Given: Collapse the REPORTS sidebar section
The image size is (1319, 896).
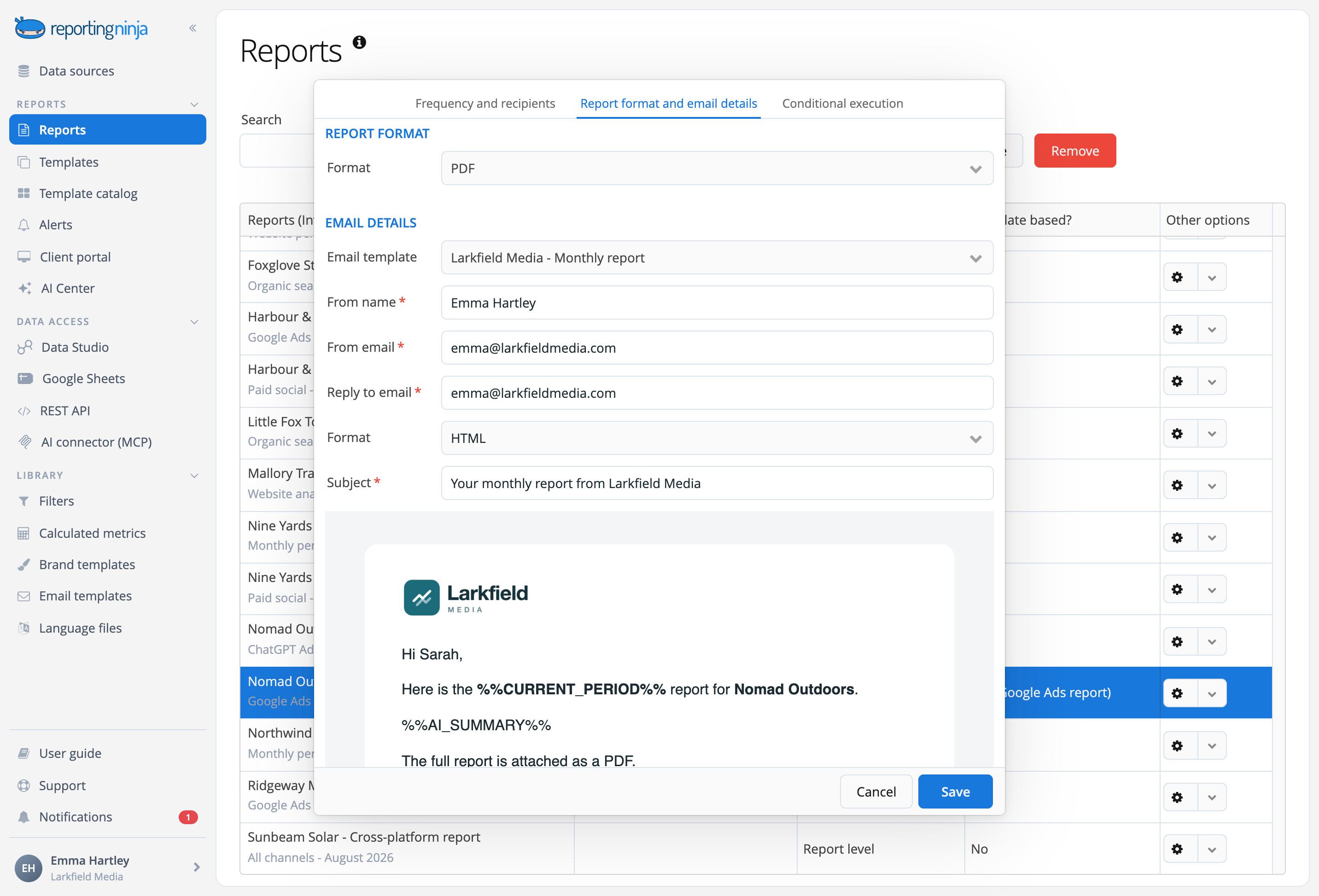Looking at the screenshot, I should (194, 105).
